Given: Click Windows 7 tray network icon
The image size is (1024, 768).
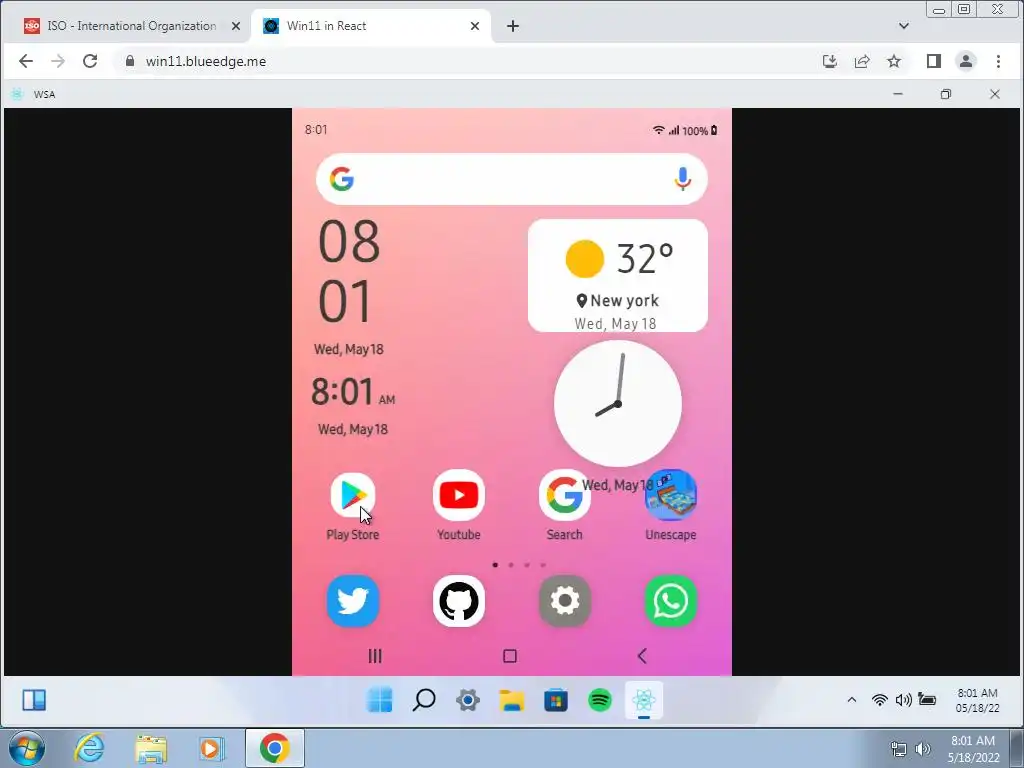Looking at the screenshot, I should (x=899, y=749).
